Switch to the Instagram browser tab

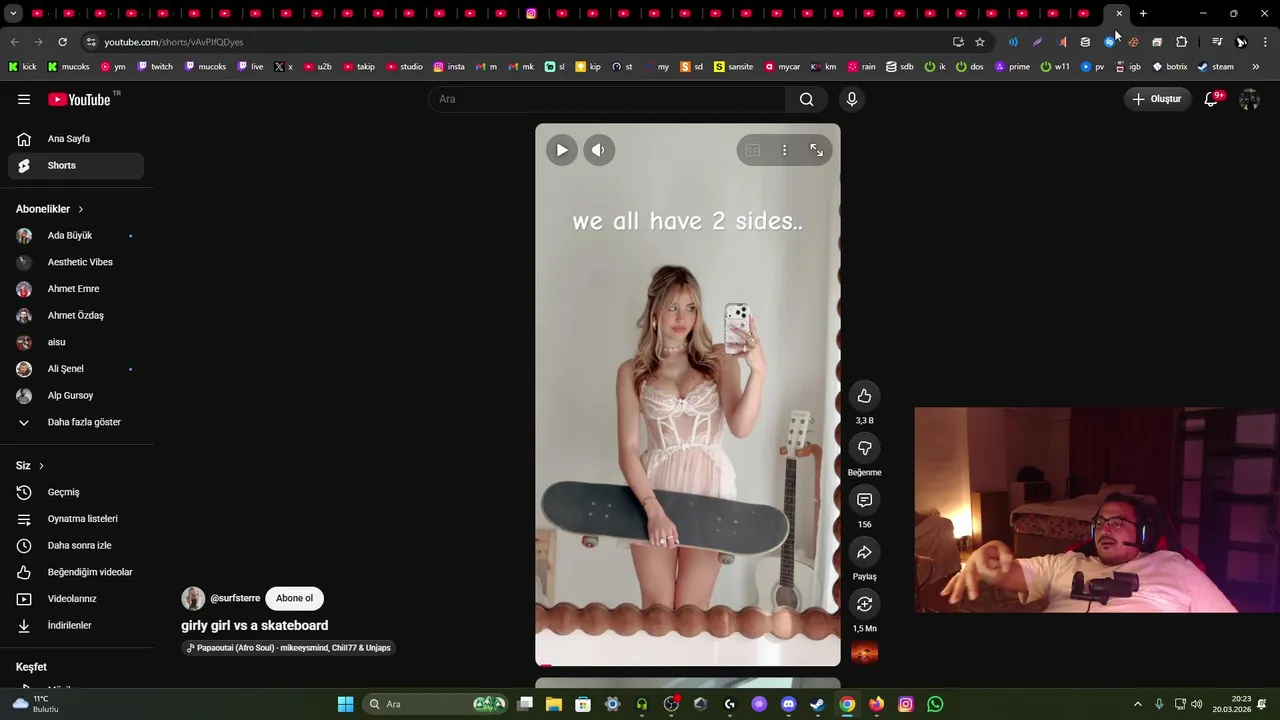tap(532, 14)
